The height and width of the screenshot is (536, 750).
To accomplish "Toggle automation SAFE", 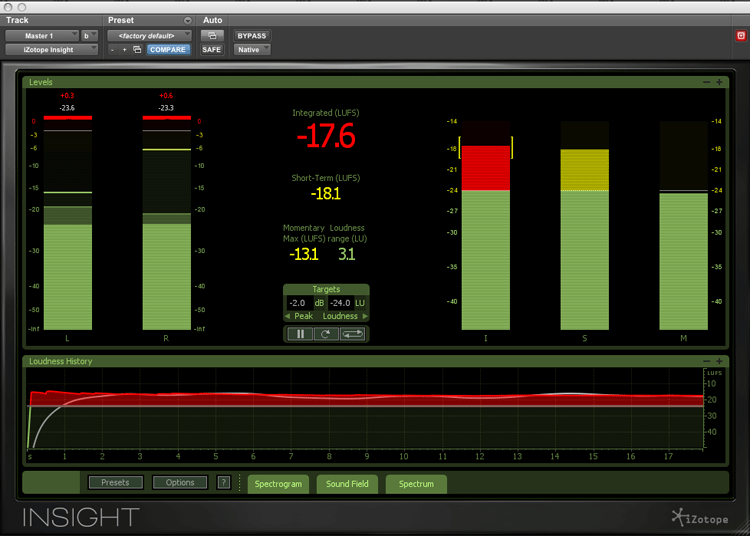I will pyautogui.click(x=211, y=50).
